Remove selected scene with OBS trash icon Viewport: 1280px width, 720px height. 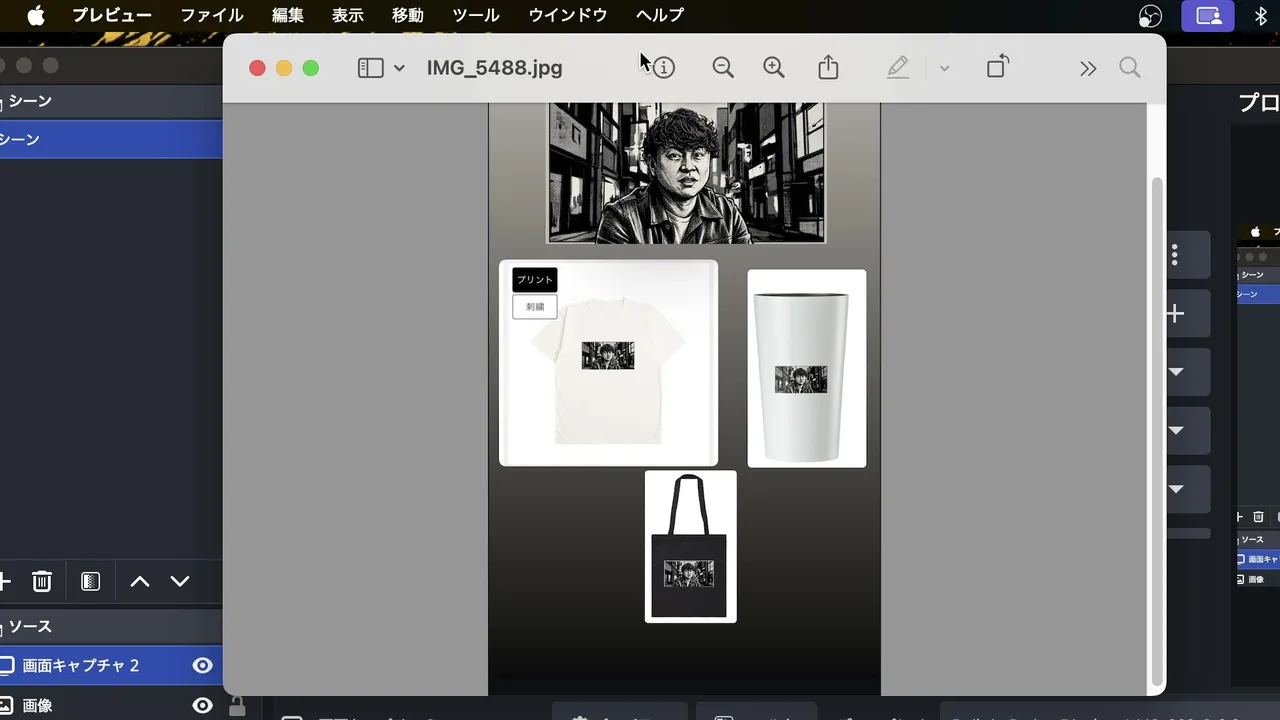pyautogui.click(x=41, y=581)
